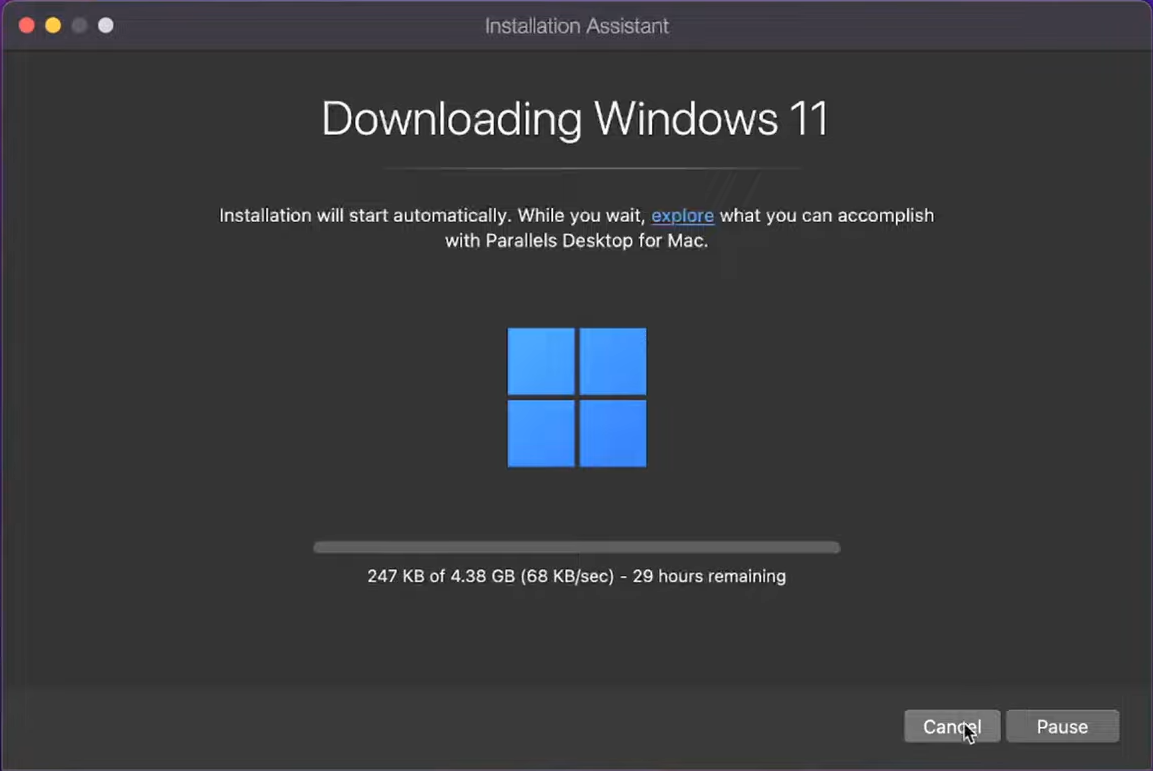Click the '247 KB of 4.38 GB' status text
The height and width of the screenshot is (771, 1153).
click(x=441, y=576)
